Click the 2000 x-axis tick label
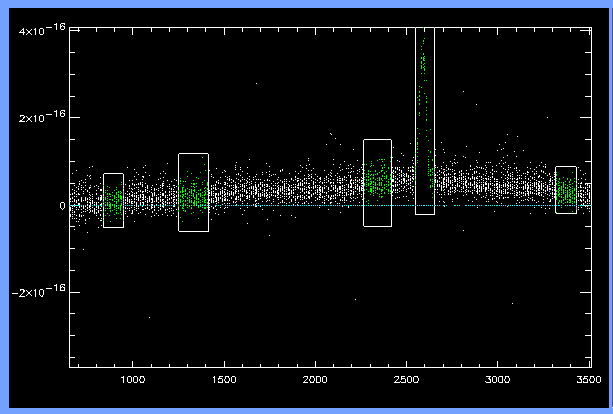Image resolution: width=613 pixels, height=414 pixels. point(315,380)
